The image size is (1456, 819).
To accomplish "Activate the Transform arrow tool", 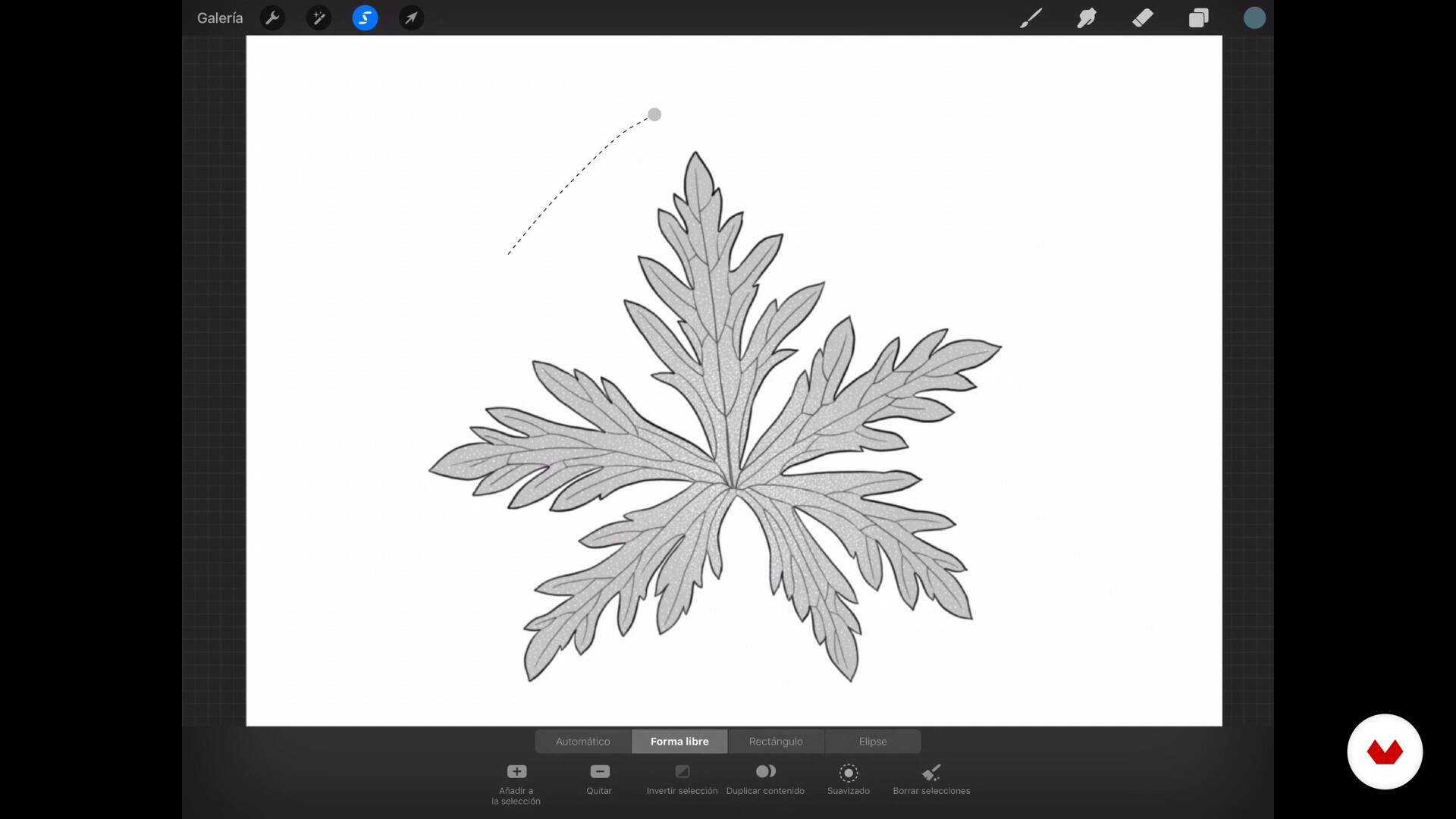I will point(411,17).
